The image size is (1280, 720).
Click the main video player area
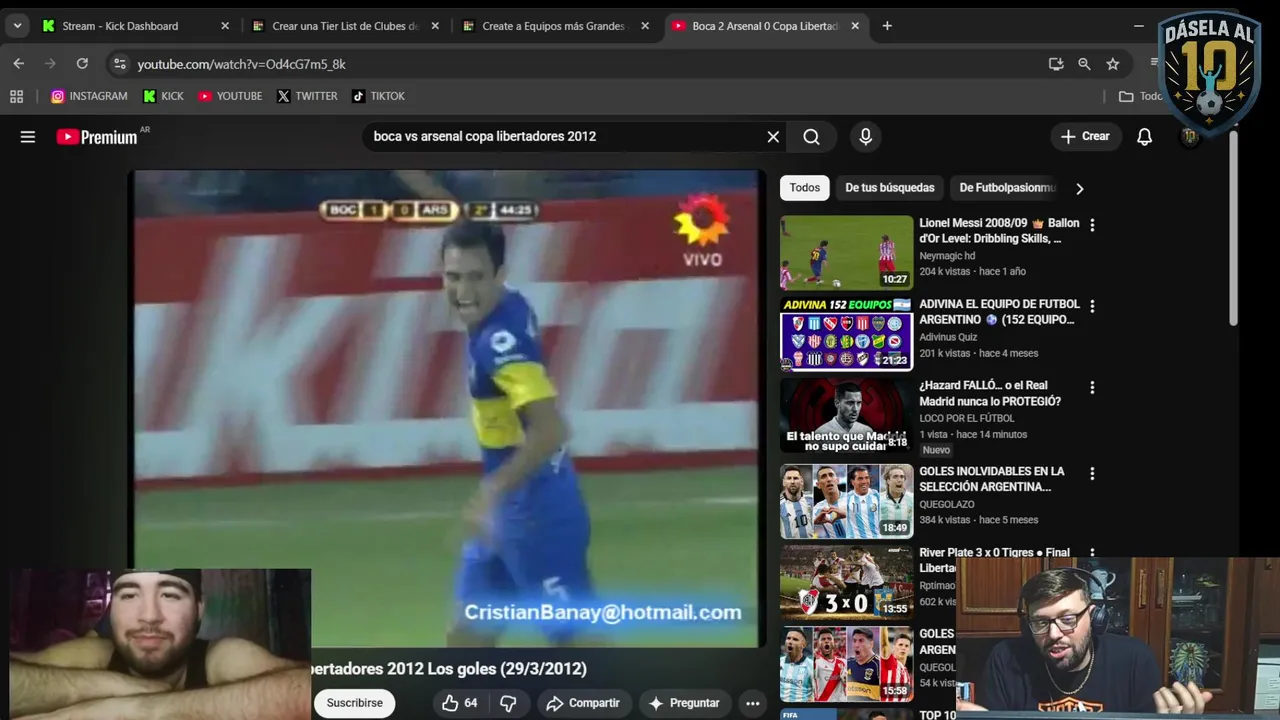(x=447, y=408)
